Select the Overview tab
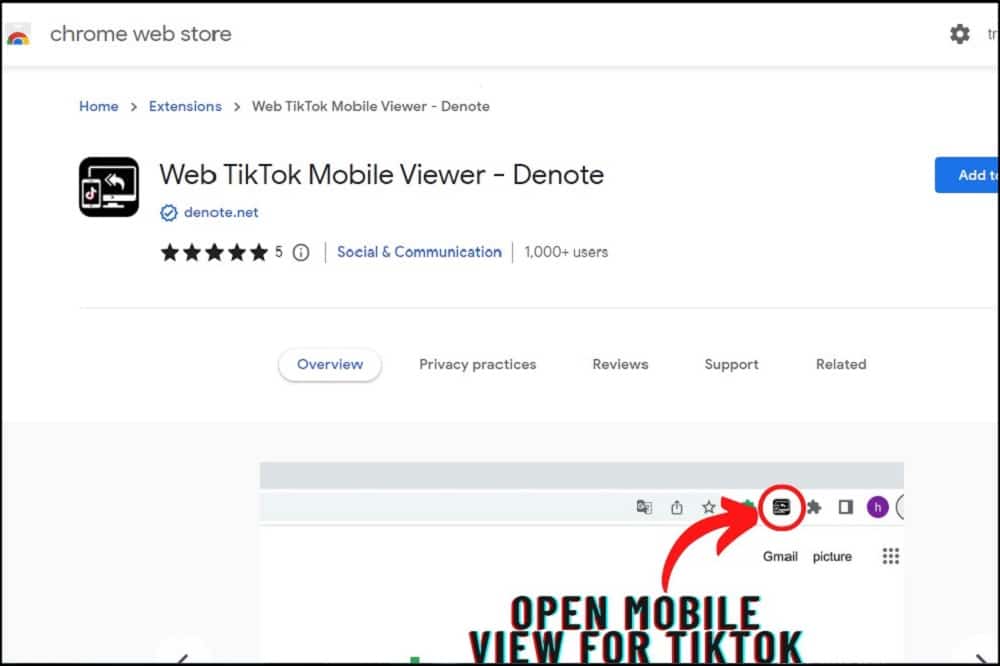The height and width of the screenshot is (666, 1000). pos(330,364)
